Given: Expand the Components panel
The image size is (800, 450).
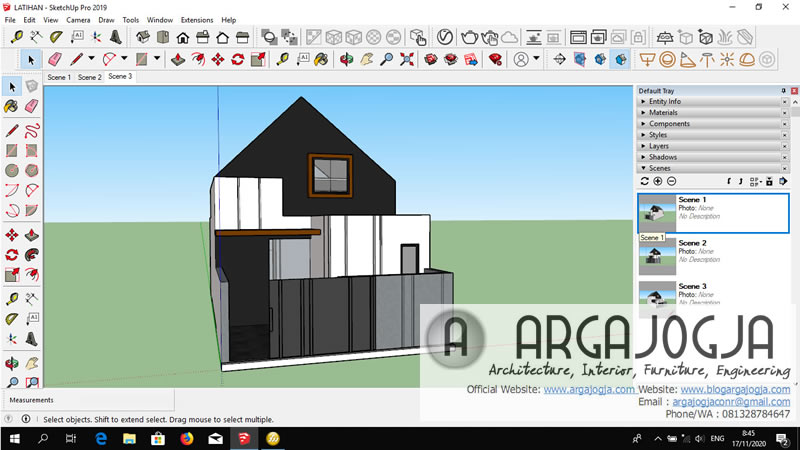Looking at the screenshot, I should click(713, 124).
